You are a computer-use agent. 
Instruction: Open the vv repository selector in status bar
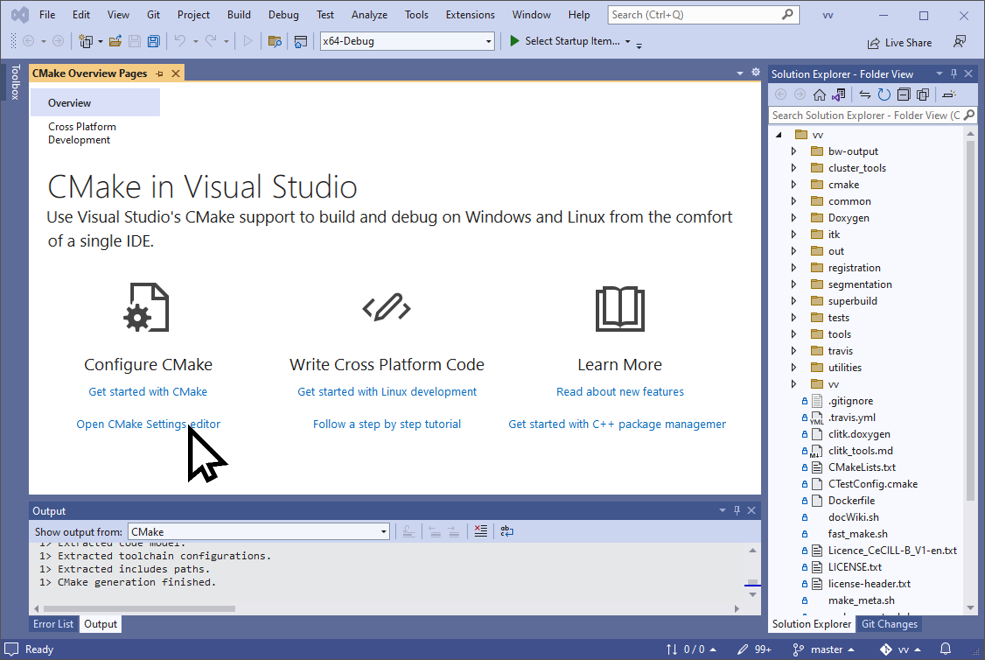pyautogui.click(x=900, y=649)
